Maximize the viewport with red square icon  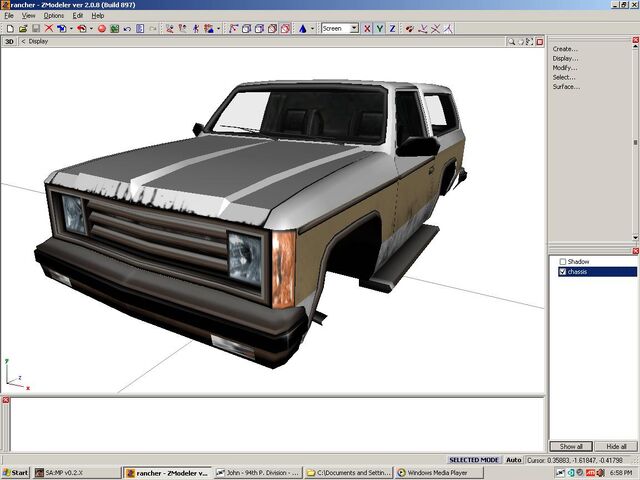540,42
